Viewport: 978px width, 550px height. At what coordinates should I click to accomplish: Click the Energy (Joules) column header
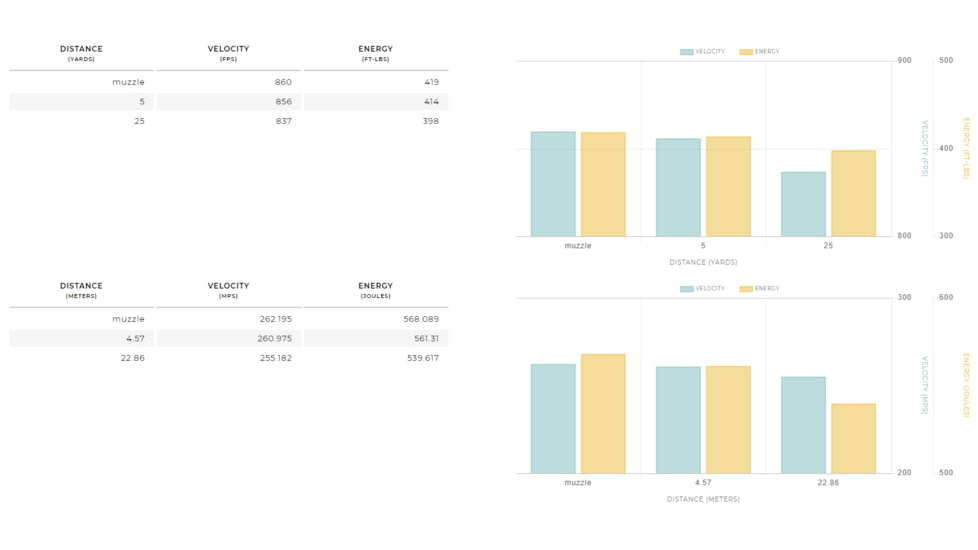pos(375,290)
